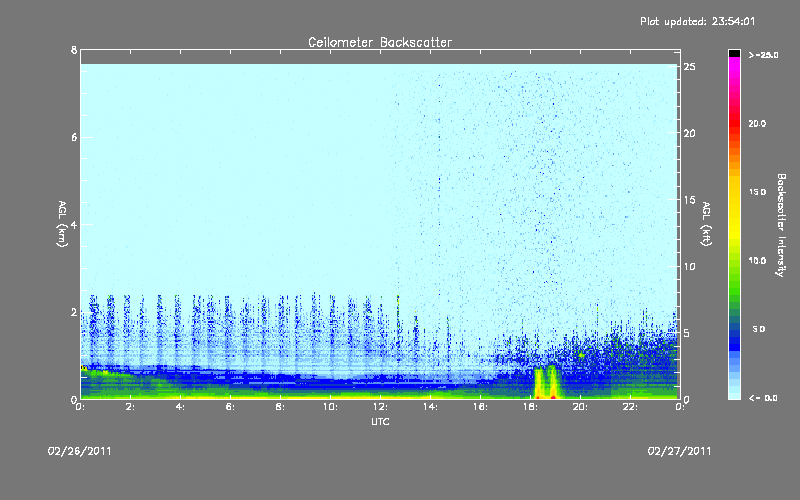The height and width of the screenshot is (500, 800).
Task: Click the "22:" hour tick on UTC axis
Action: [x=630, y=407]
